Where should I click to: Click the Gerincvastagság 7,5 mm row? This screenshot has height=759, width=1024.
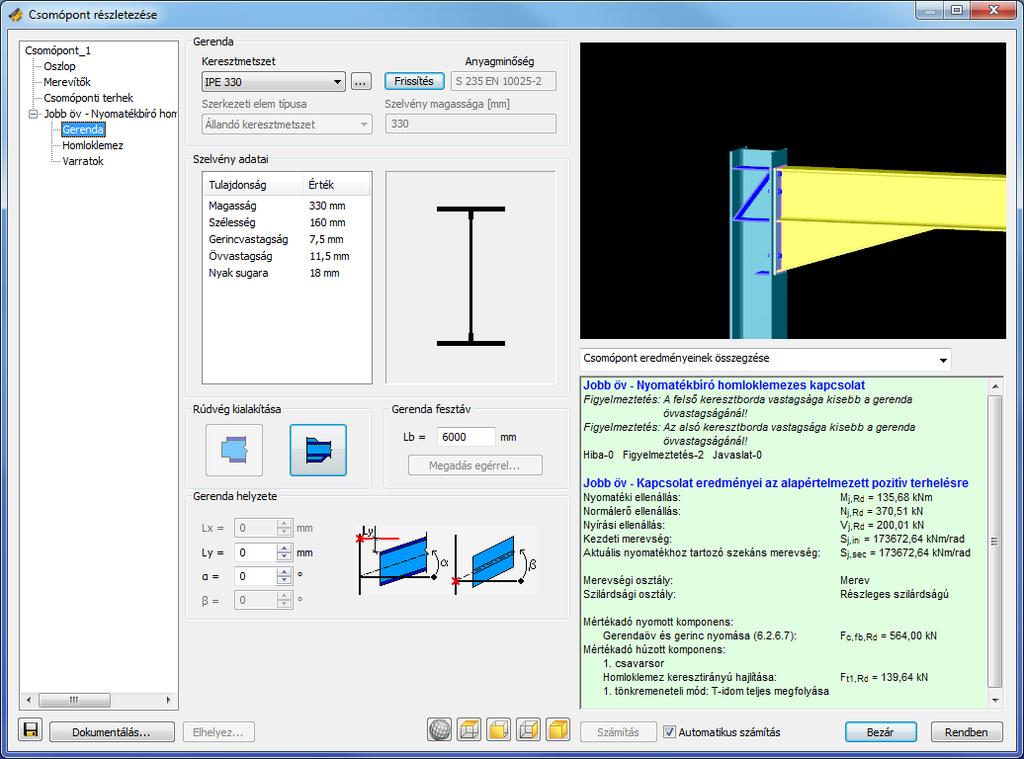(x=287, y=240)
